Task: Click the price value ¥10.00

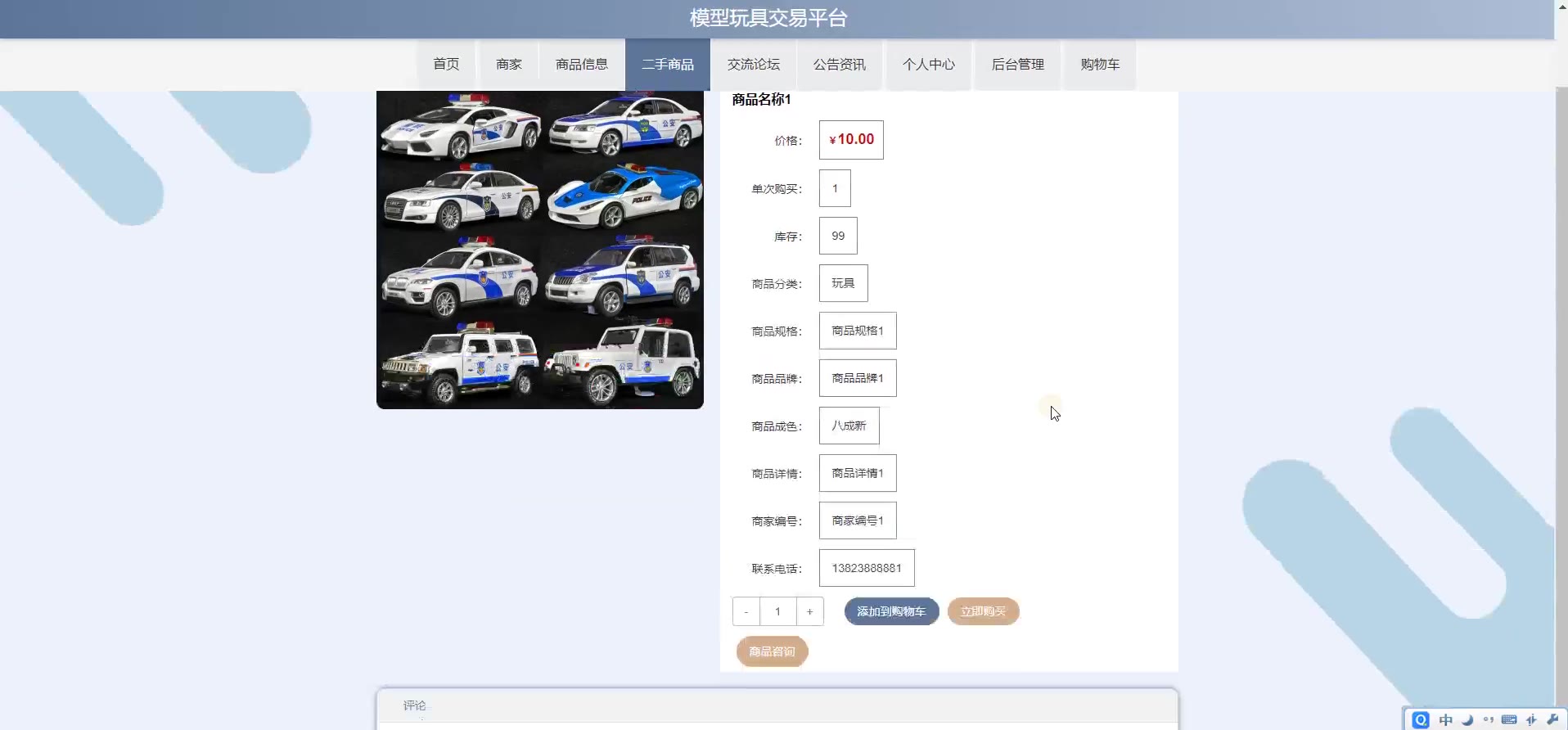Action: point(851,140)
